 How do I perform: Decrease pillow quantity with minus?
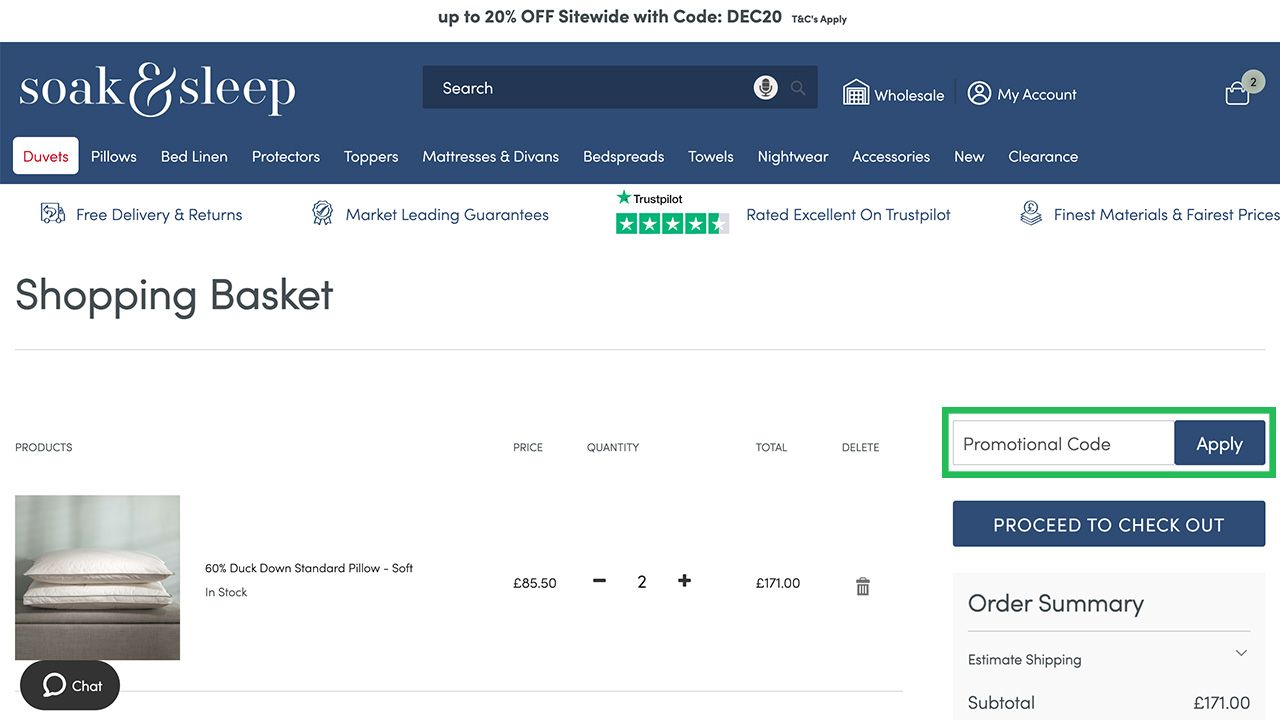(x=599, y=581)
